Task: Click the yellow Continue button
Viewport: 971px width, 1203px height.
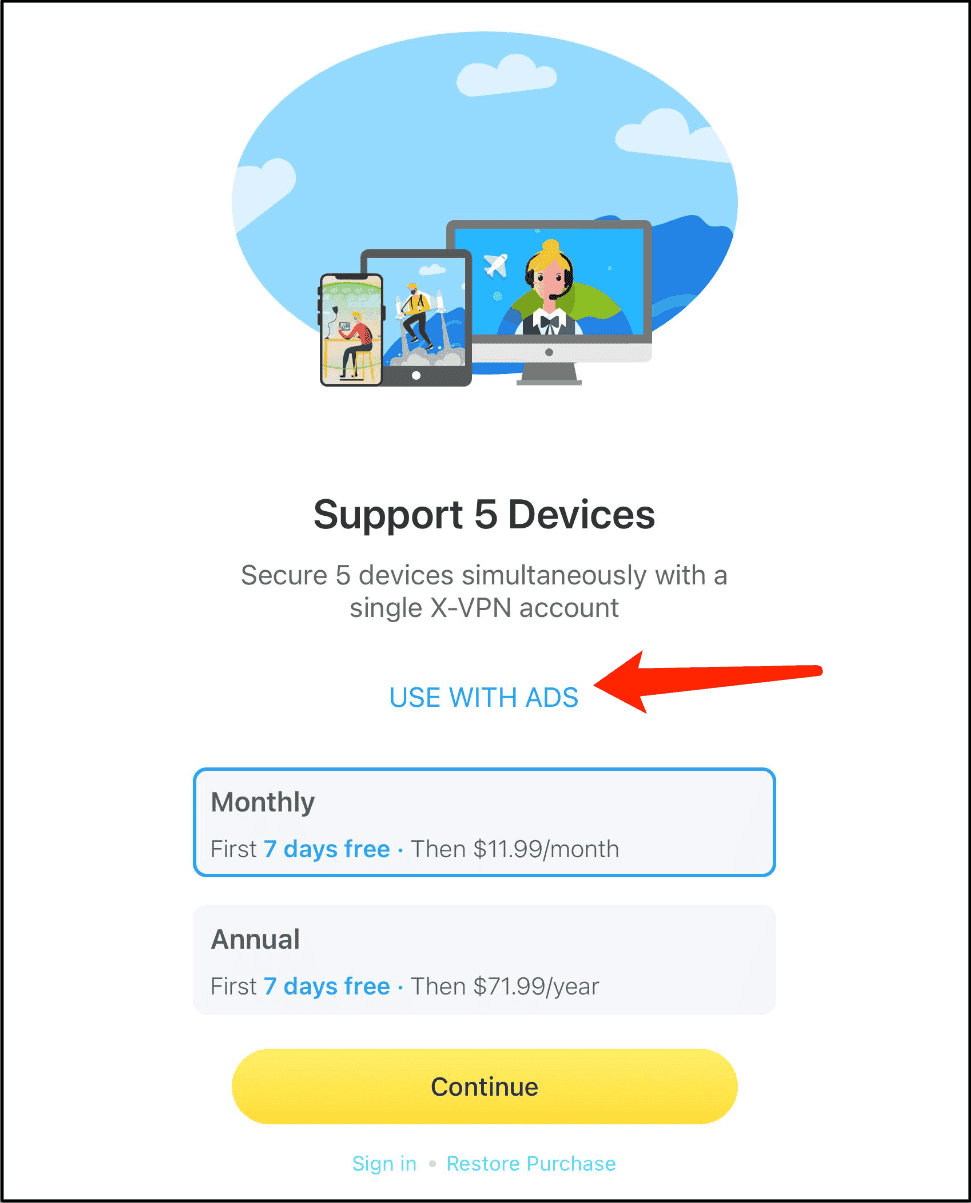Action: point(484,1087)
